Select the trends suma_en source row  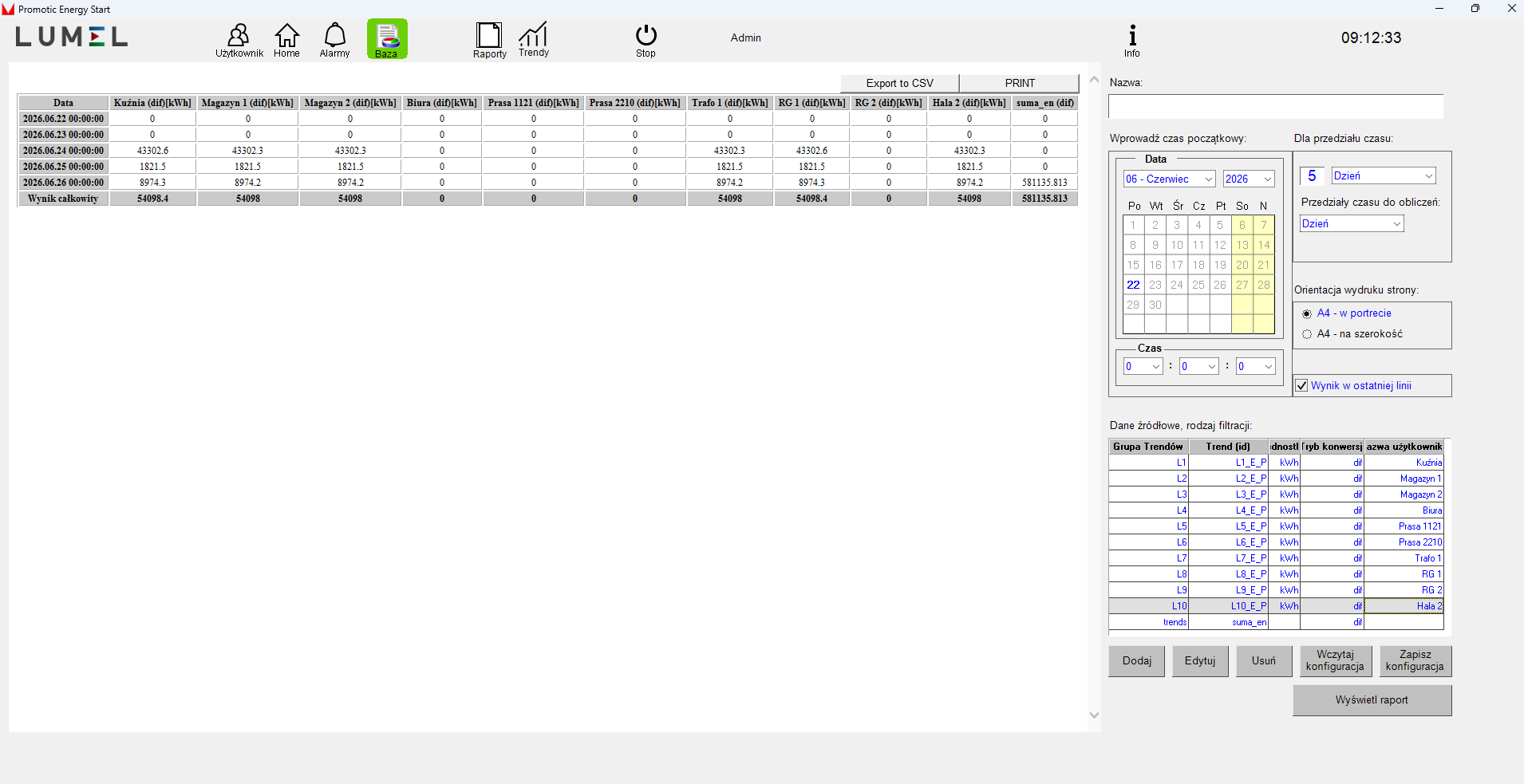tap(1276, 622)
